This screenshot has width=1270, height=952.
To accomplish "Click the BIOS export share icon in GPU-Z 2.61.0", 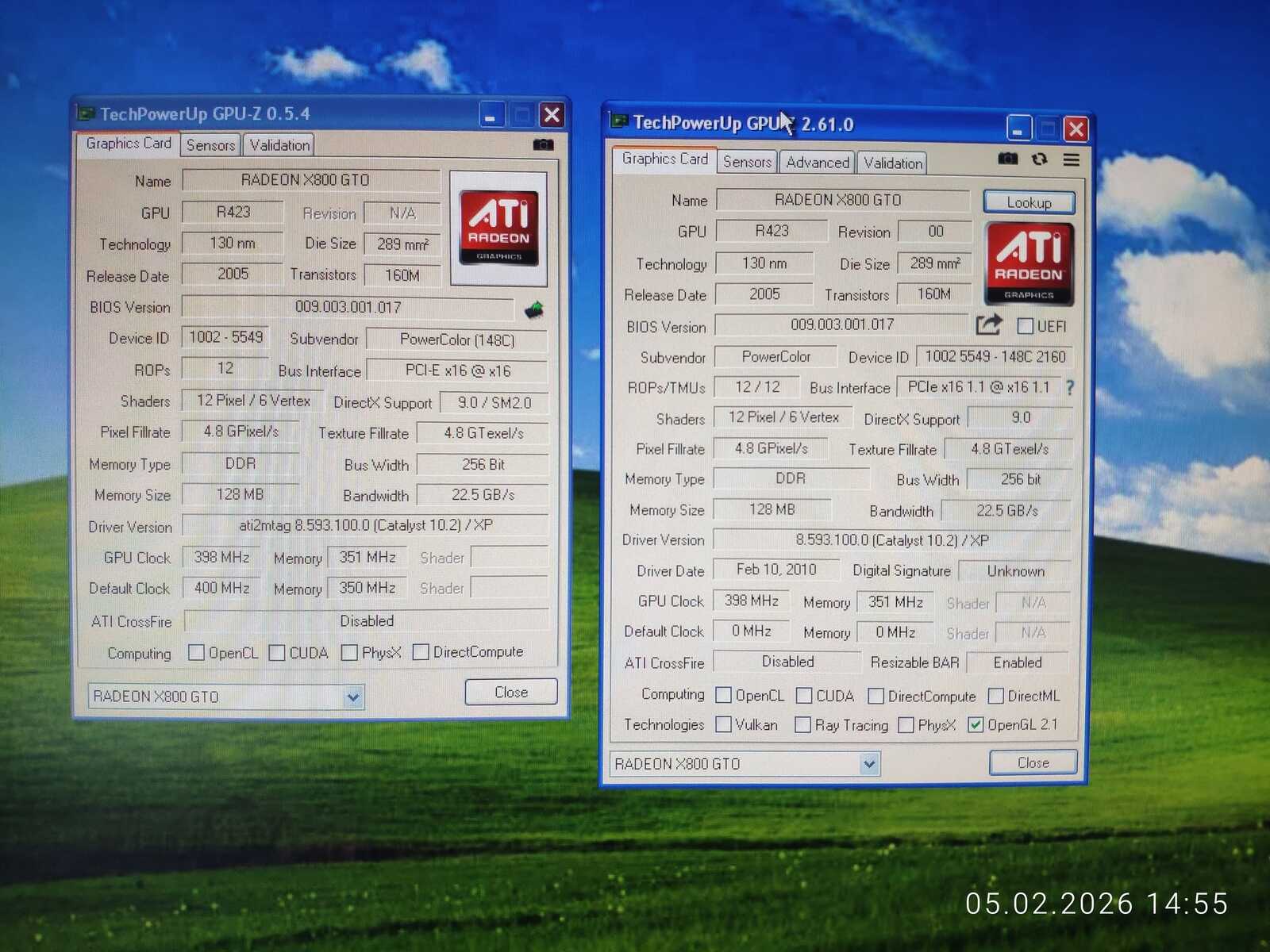I will click(x=989, y=324).
